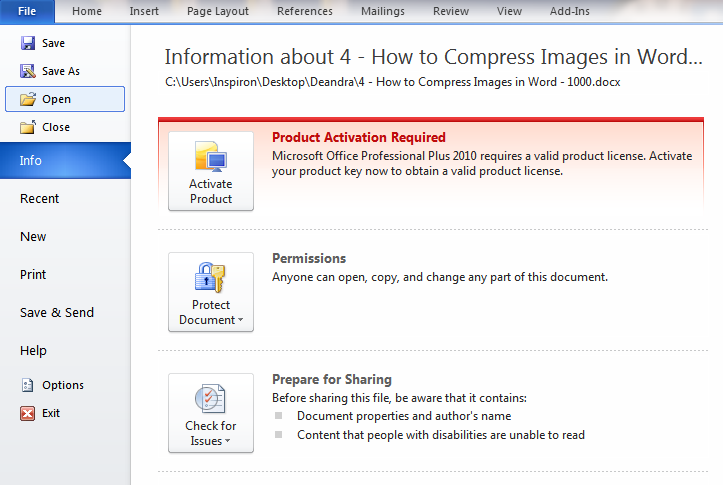Click the Prepare for Sharing heading

tap(332, 379)
